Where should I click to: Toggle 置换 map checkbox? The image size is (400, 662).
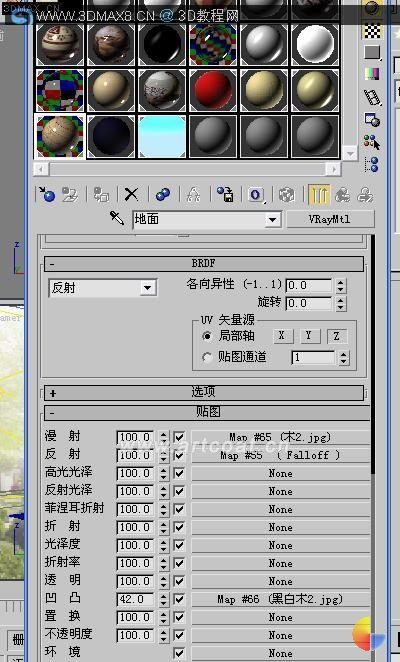[x=179, y=617]
